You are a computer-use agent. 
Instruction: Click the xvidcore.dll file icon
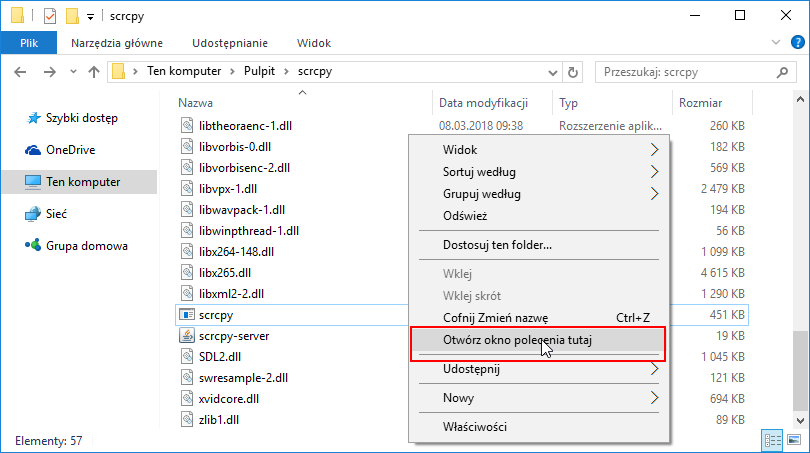pyautogui.click(x=186, y=399)
